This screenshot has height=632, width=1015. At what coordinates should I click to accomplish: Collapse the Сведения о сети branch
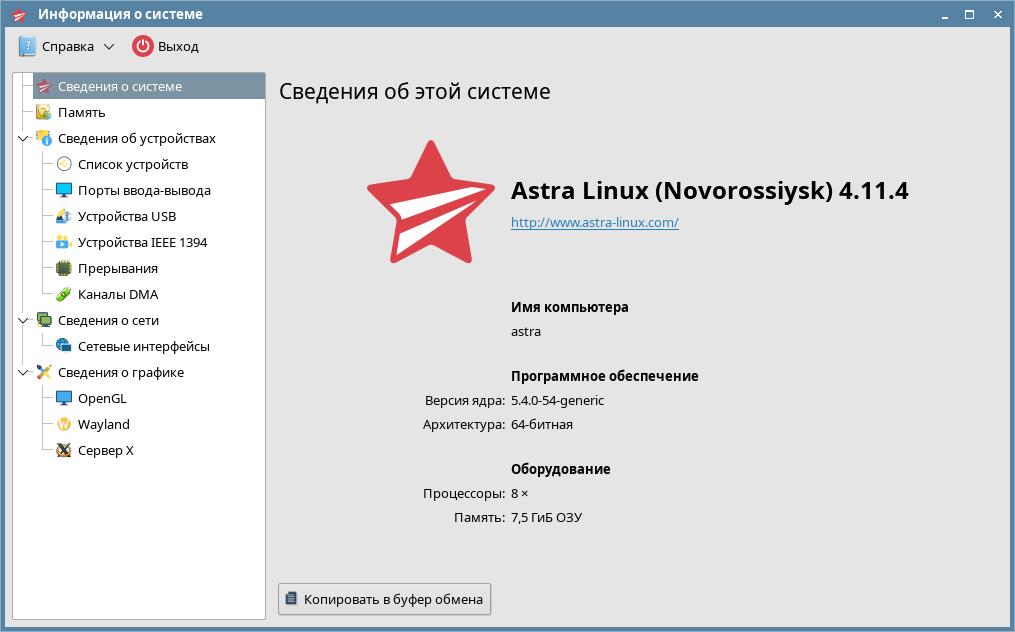click(x=23, y=321)
